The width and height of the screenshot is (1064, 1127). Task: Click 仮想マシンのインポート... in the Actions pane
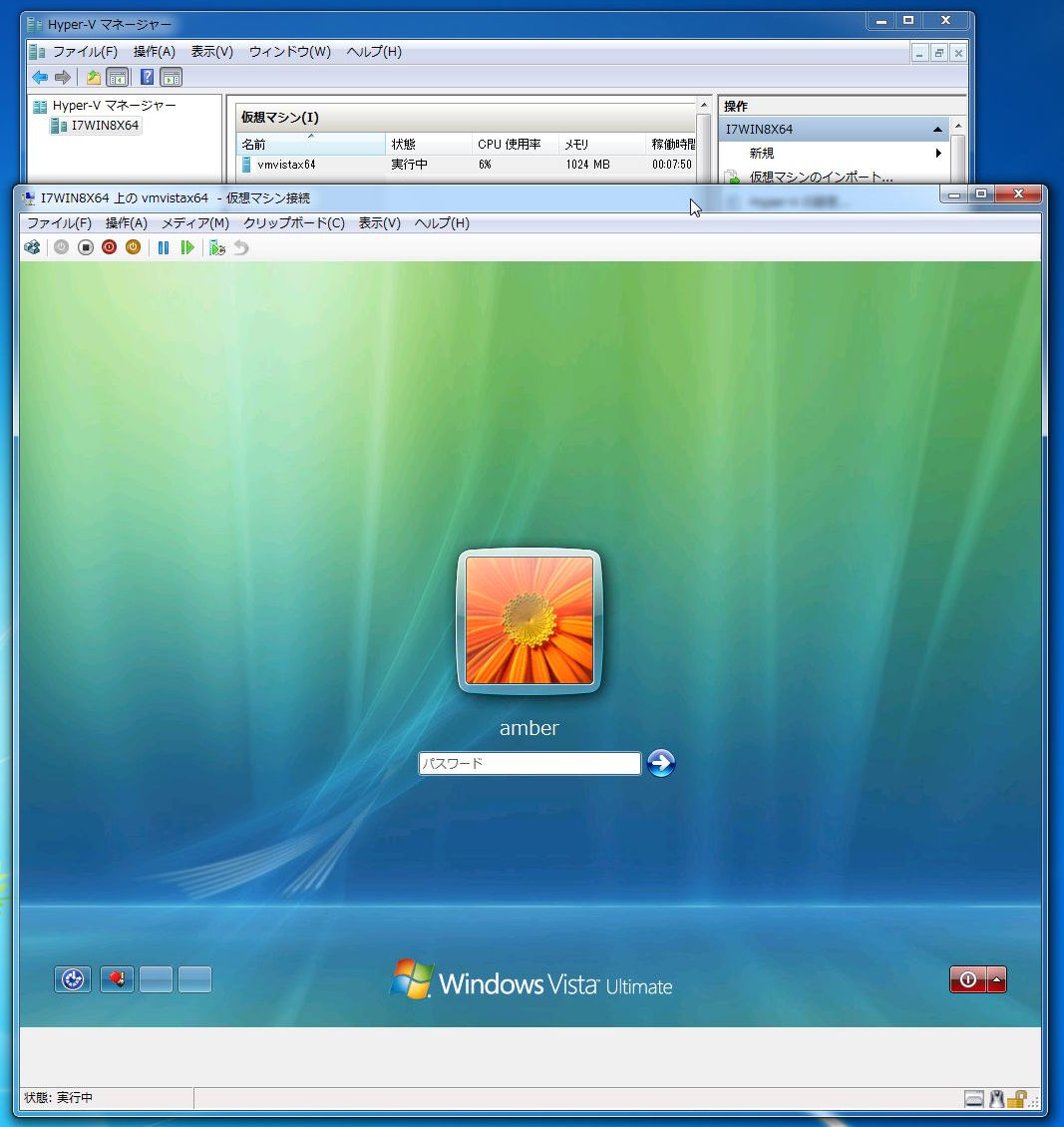[821, 177]
